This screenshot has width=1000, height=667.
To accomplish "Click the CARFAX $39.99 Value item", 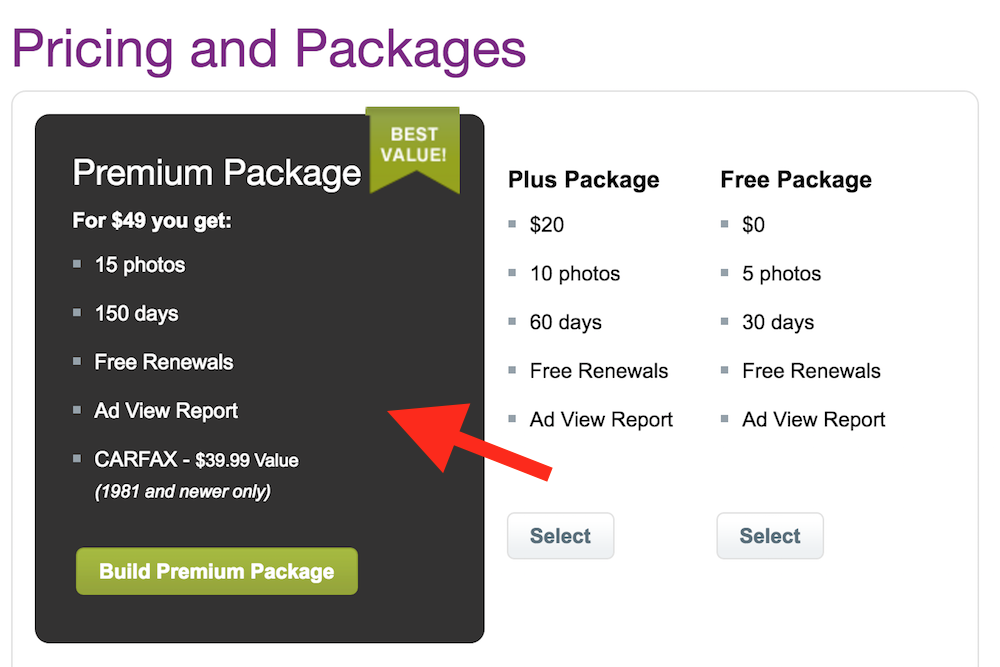I will coord(196,459).
